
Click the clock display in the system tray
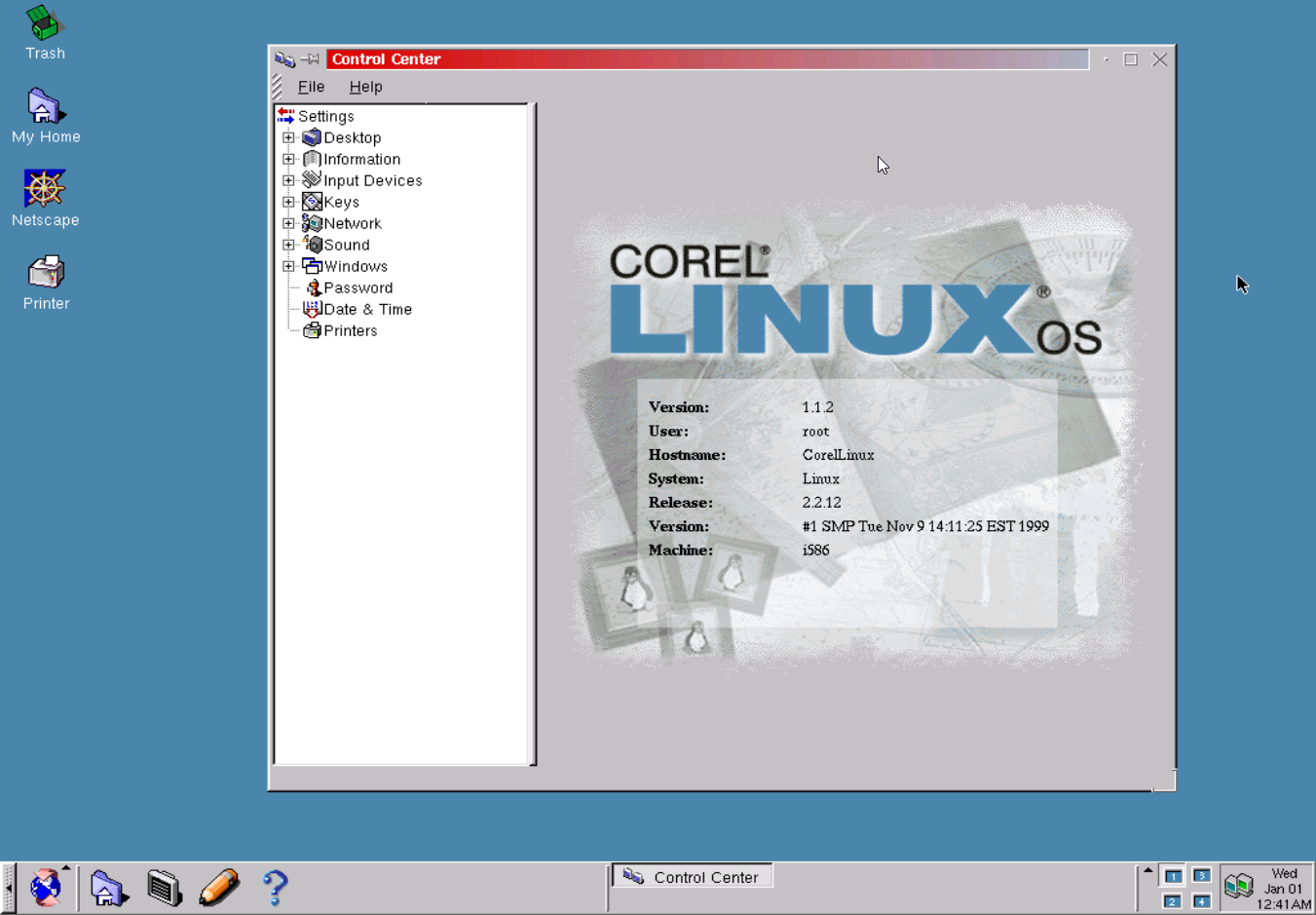point(1283,888)
